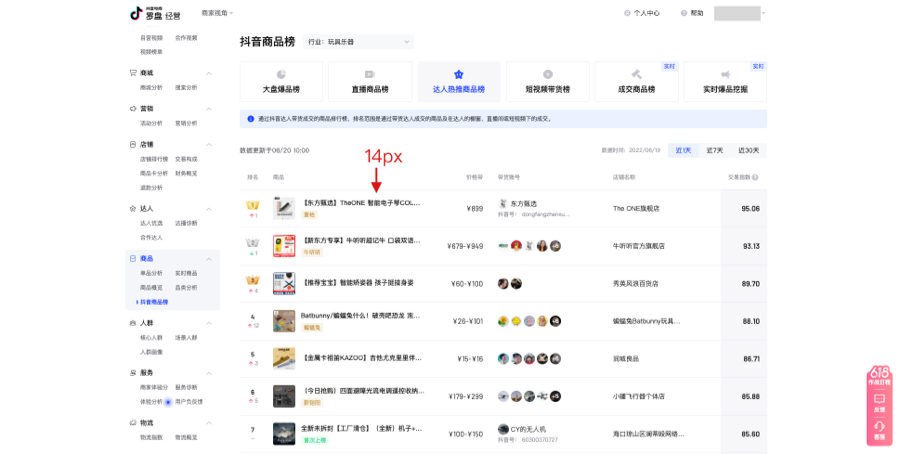Open 交易构成 in sidebar
900x454 pixels.
(186, 159)
